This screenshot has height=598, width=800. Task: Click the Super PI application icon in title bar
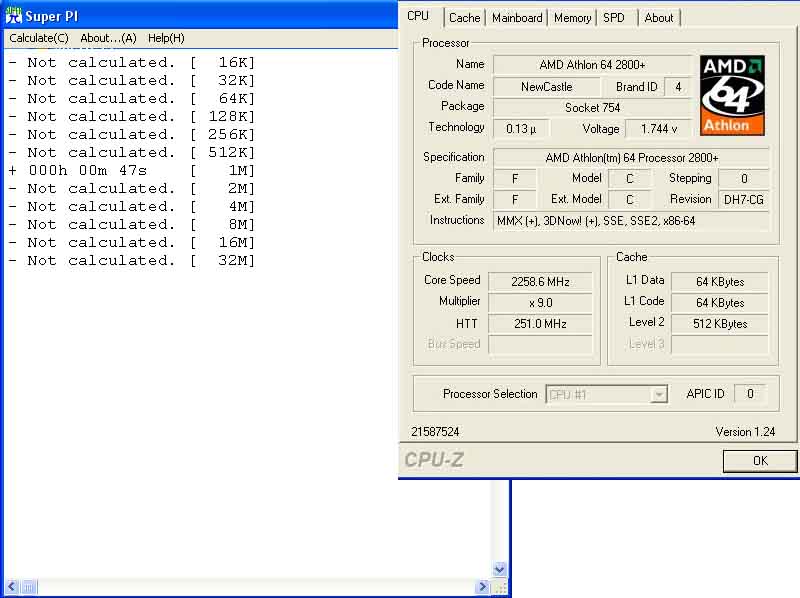13,15
